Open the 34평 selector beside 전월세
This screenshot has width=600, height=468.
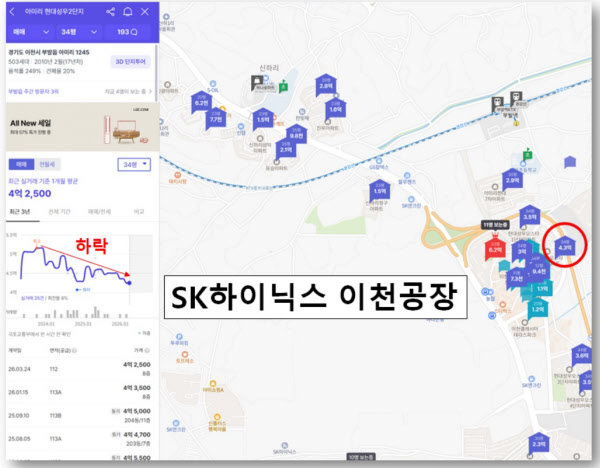coord(134,164)
